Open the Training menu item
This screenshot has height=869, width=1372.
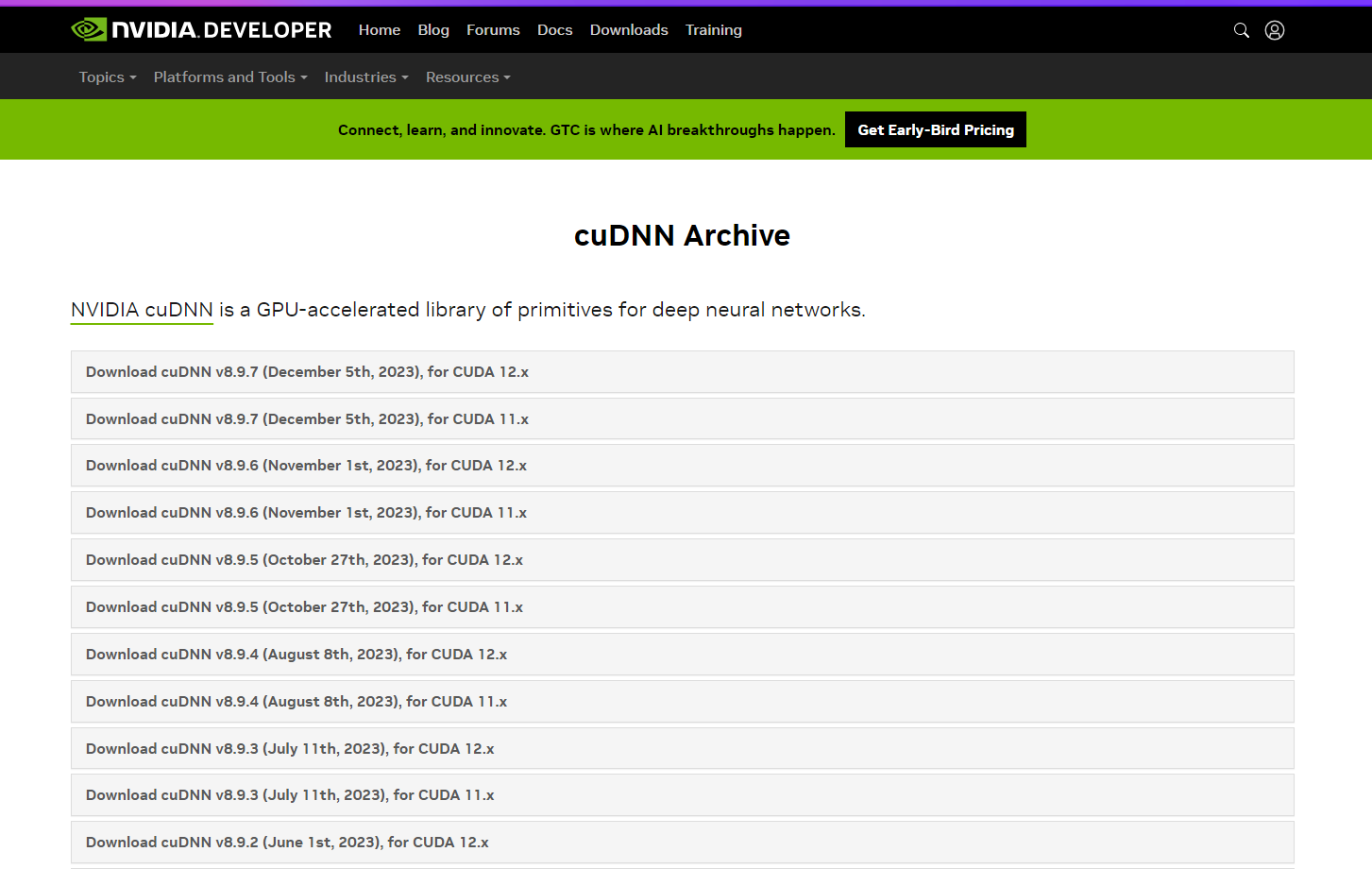714,30
